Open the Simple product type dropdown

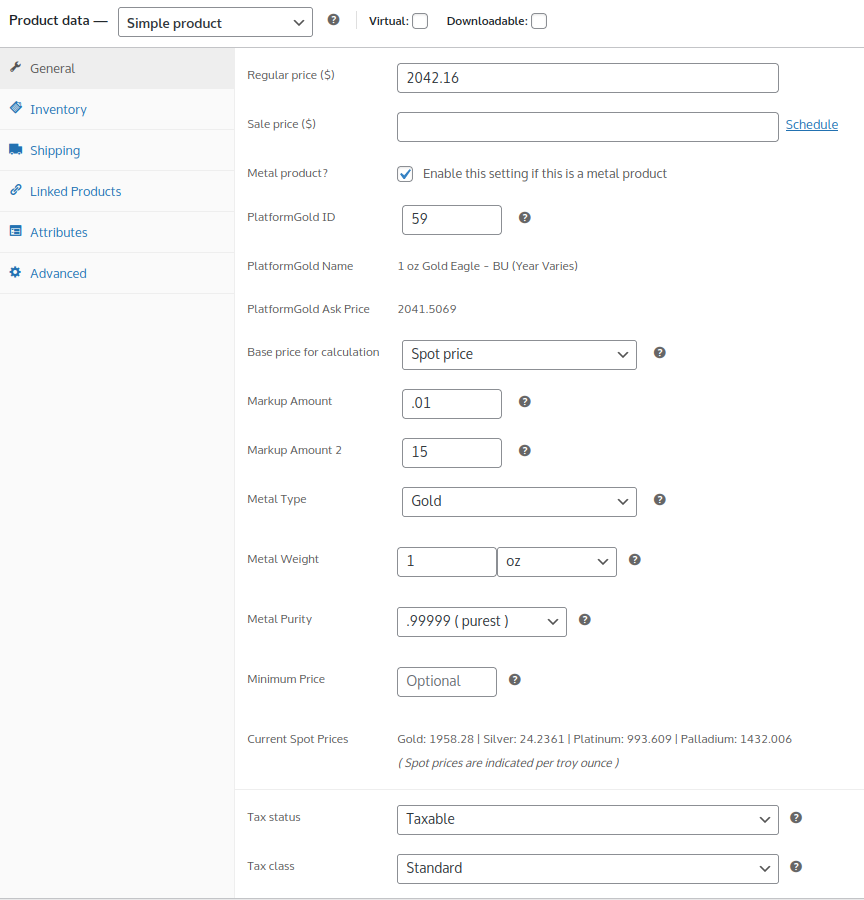point(215,22)
